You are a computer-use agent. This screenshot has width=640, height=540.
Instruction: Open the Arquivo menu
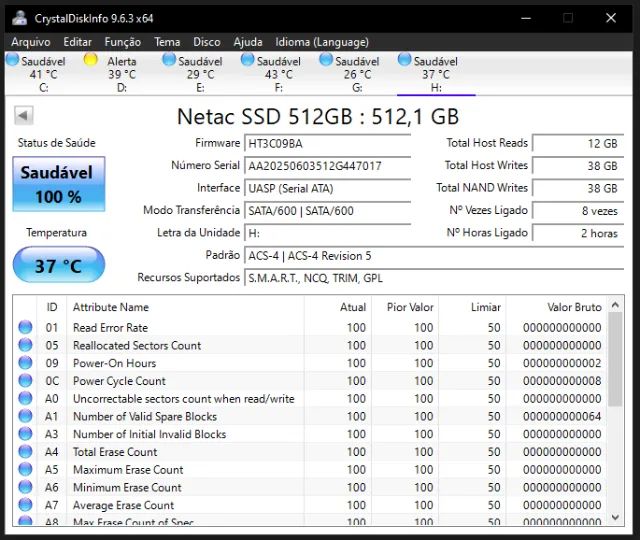[x=31, y=42]
